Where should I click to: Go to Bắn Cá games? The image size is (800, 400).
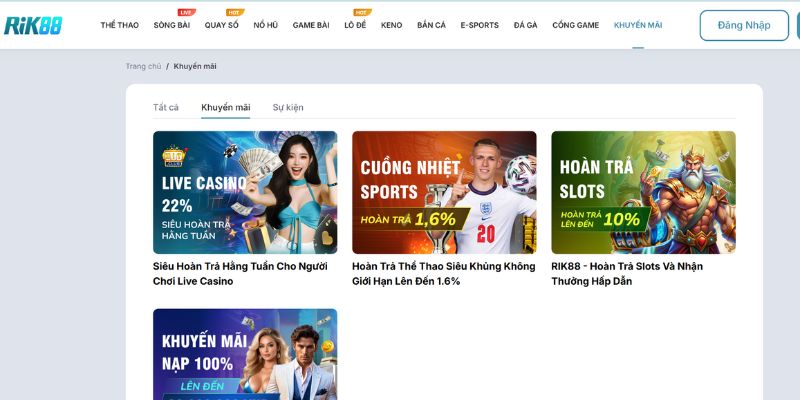point(431,25)
